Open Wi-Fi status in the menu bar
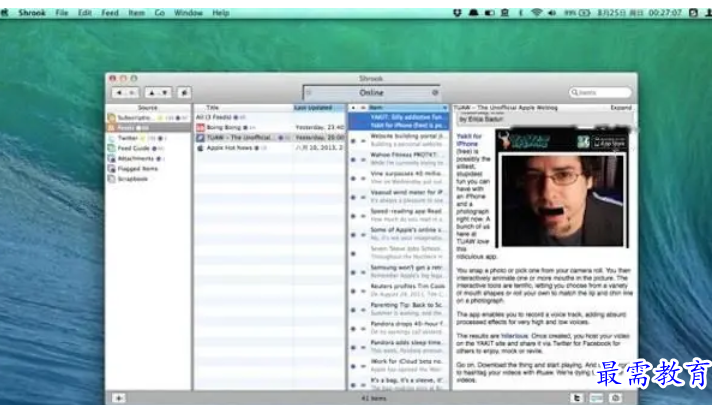The width and height of the screenshot is (718, 405). pyautogui.click(x=536, y=13)
